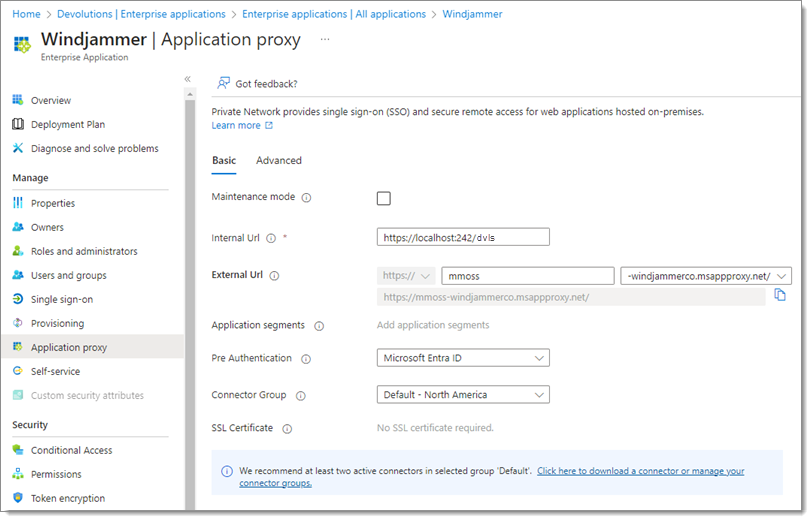The width and height of the screenshot is (812, 522).
Task: Click the sidebar scroll up arrow
Action: coord(190,94)
